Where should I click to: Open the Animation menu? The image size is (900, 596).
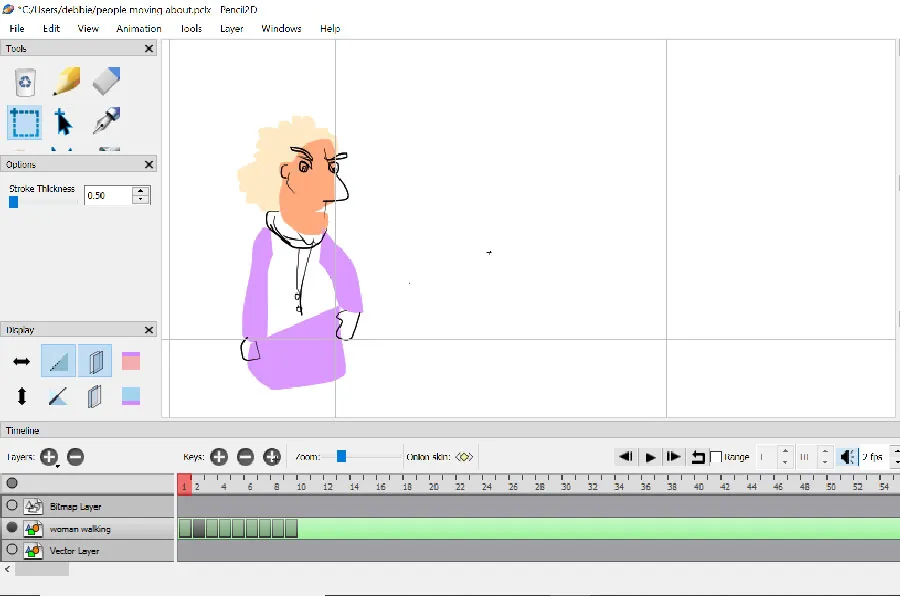click(x=139, y=28)
